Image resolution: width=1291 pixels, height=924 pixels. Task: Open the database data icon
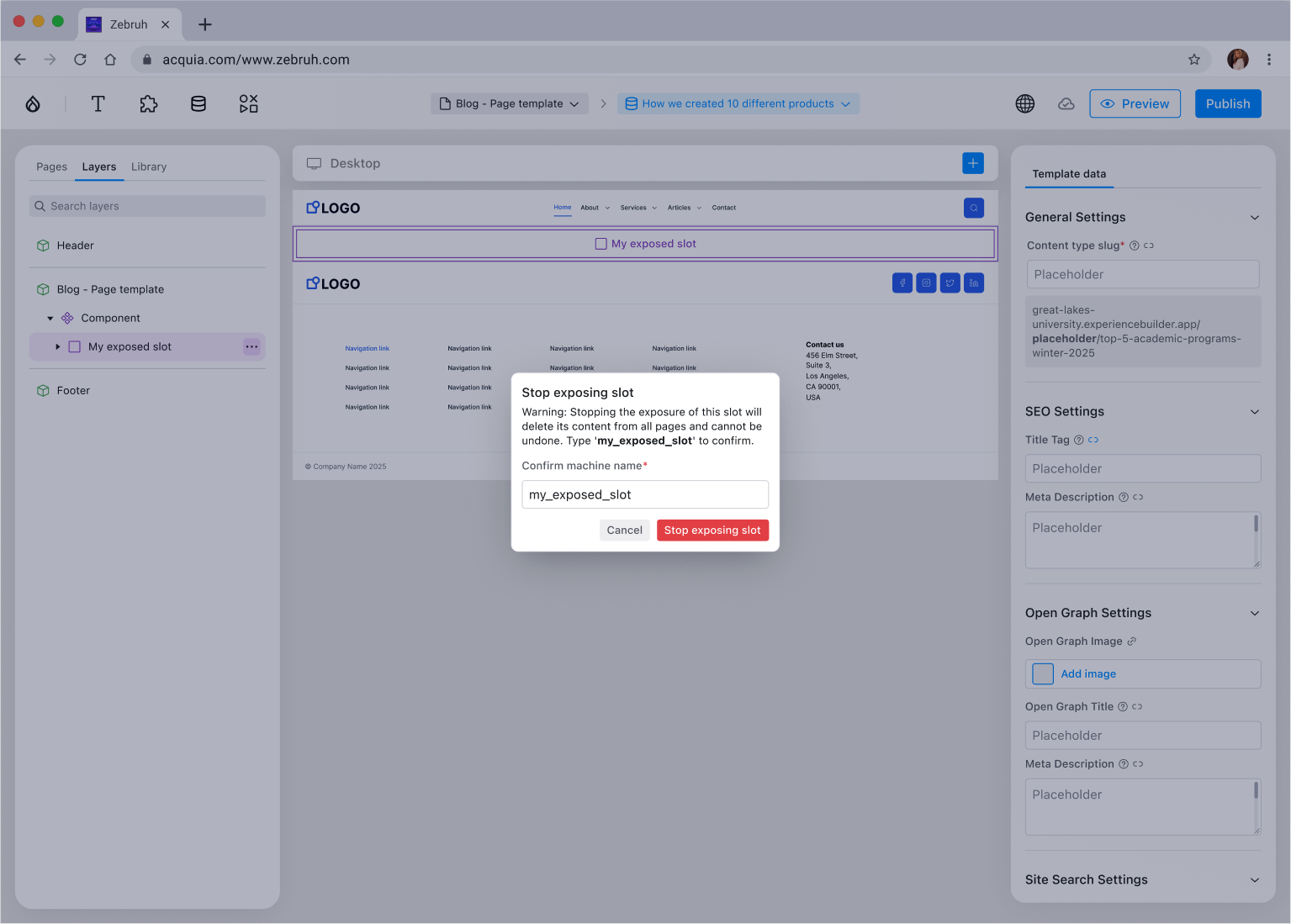click(x=198, y=103)
